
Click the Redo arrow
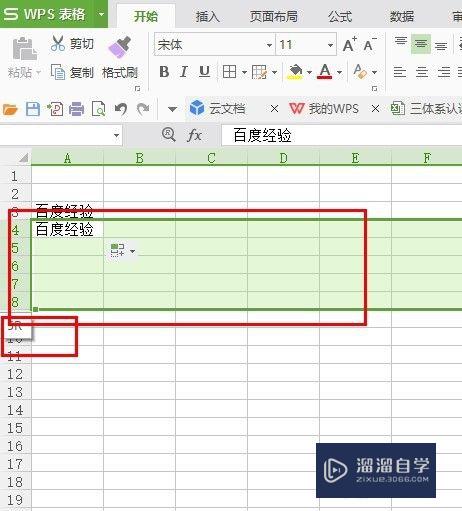(x=143, y=109)
